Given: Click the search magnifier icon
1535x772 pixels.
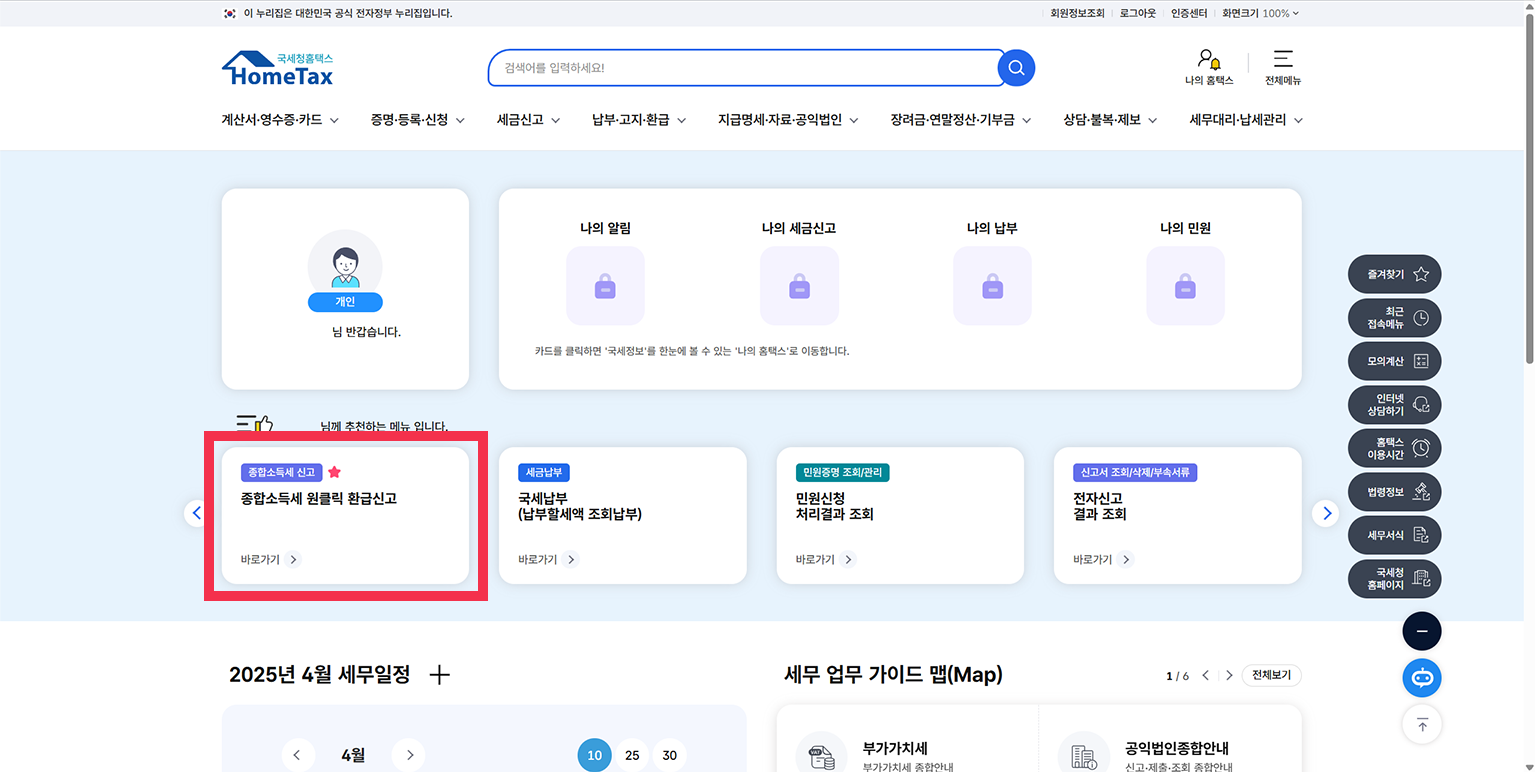Looking at the screenshot, I should (1015, 67).
